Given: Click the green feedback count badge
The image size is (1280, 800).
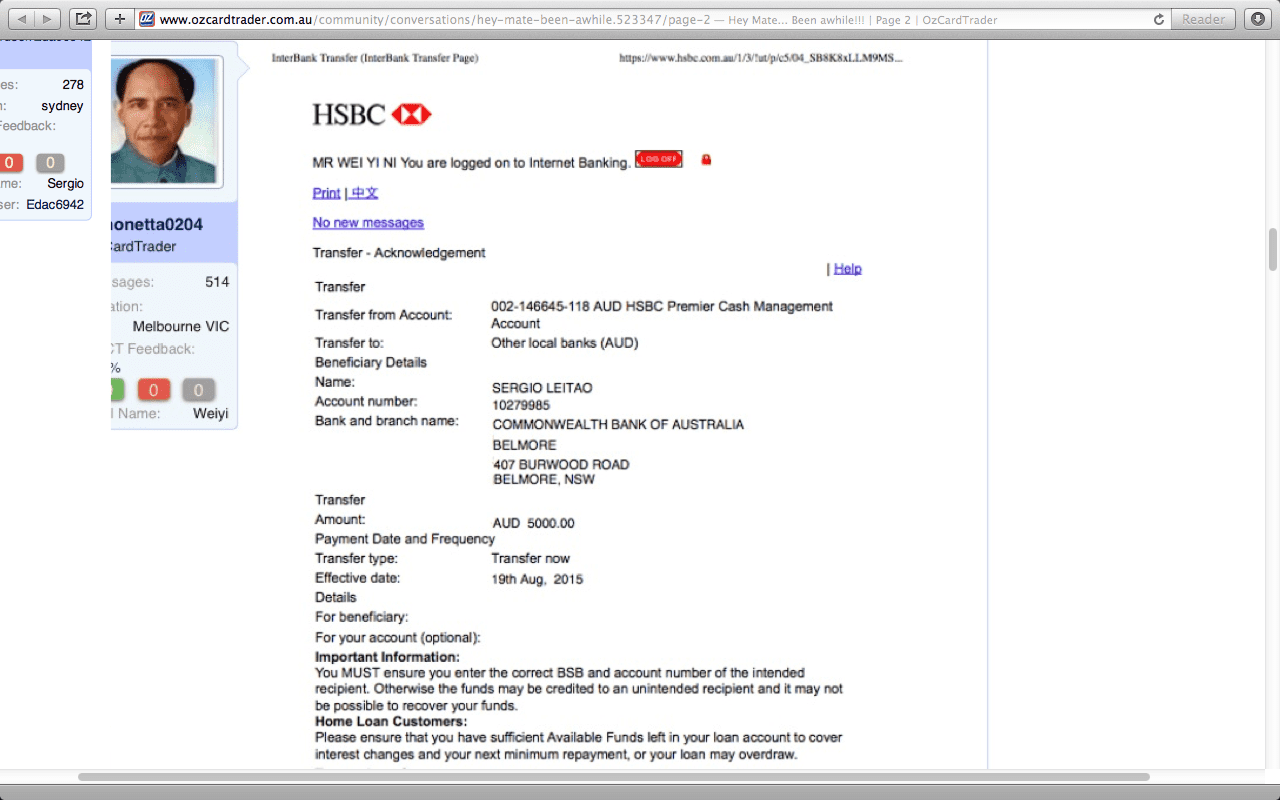Looking at the screenshot, I should tap(117, 390).
